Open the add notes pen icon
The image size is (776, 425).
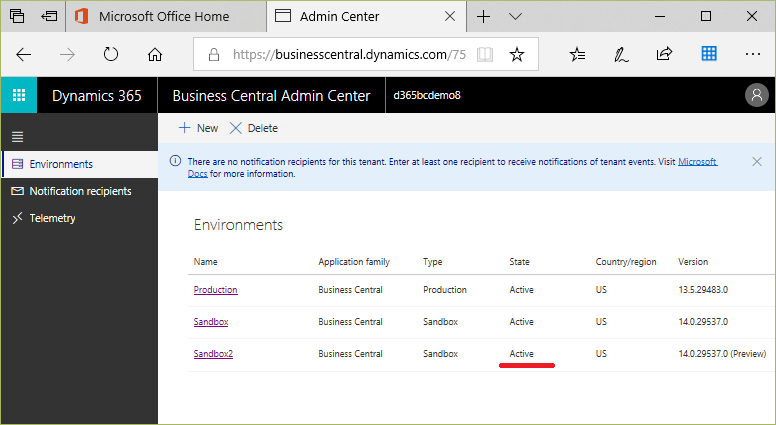pyautogui.click(x=621, y=54)
